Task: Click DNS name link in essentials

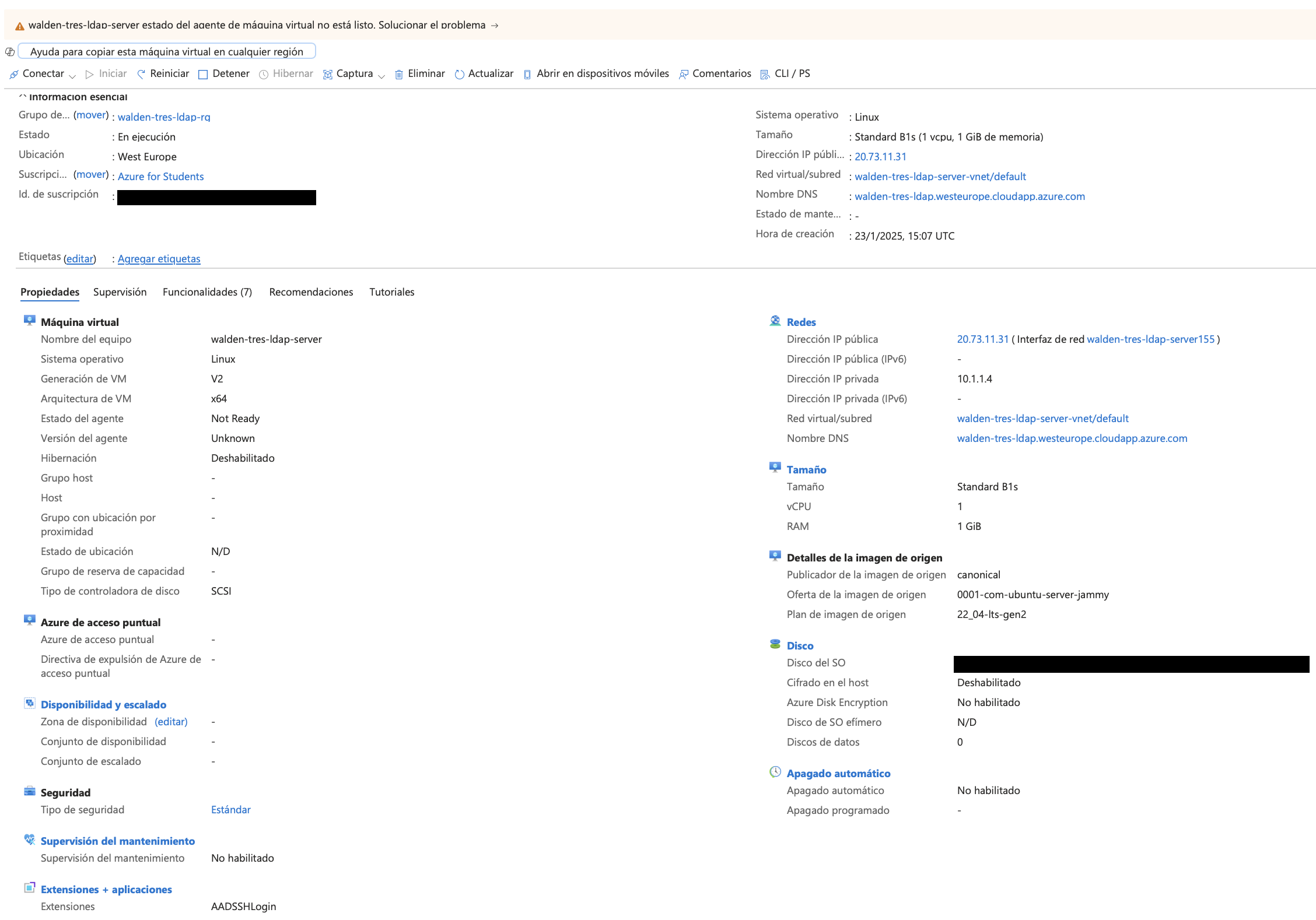Action: tap(970, 196)
